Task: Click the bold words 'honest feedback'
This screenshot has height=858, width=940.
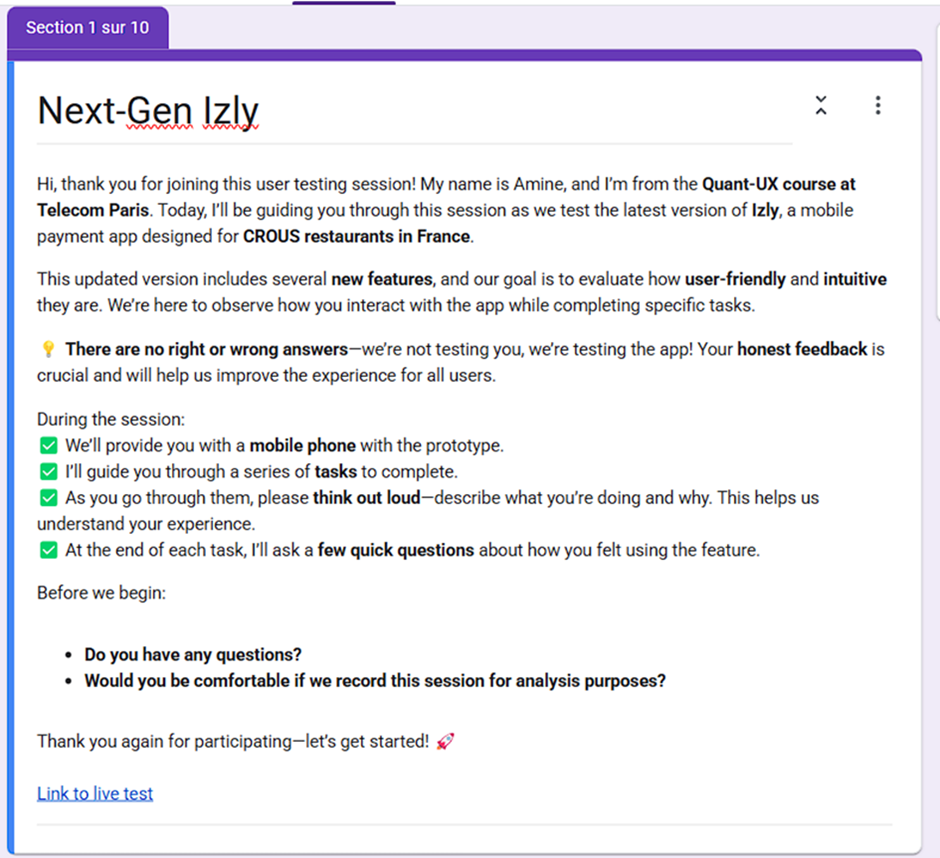Action: pyautogui.click(x=802, y=349)
